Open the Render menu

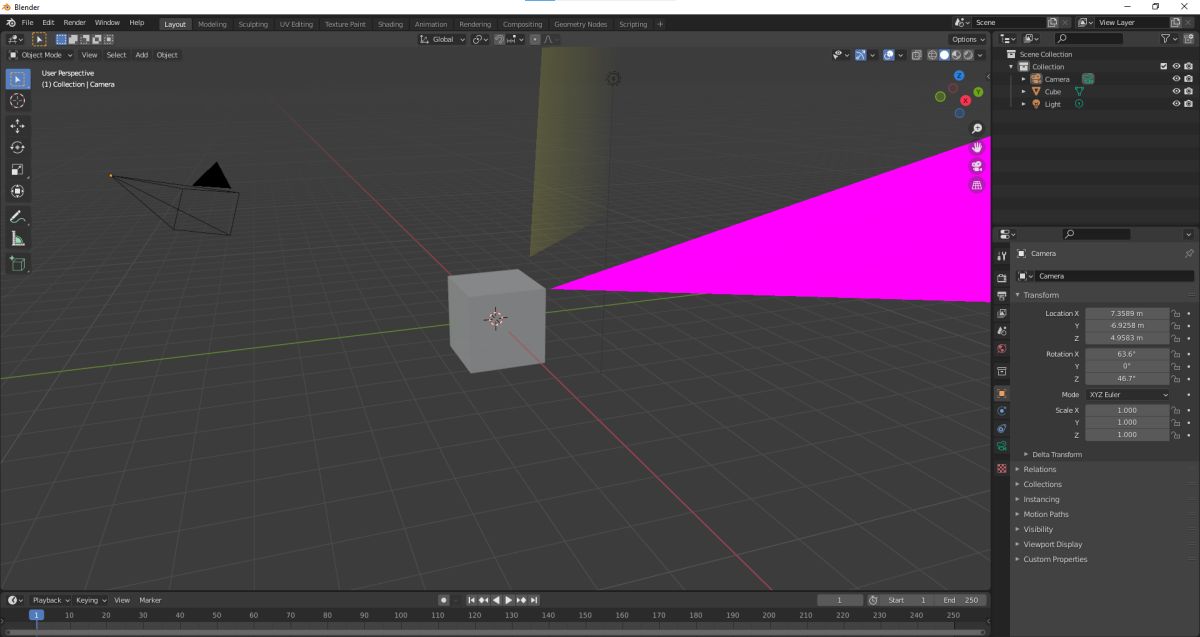coord(75,22)
